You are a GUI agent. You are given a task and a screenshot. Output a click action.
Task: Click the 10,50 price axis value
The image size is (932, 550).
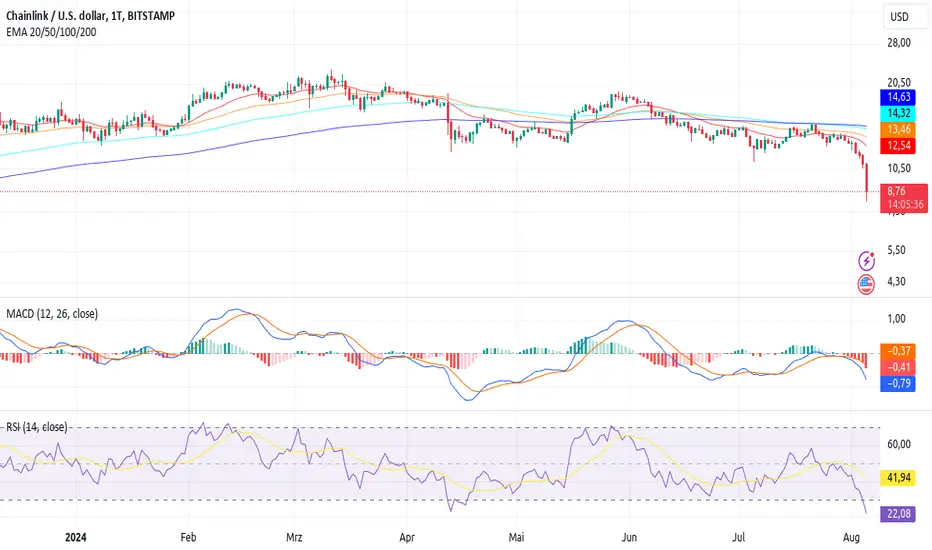(x=899, y=168)
